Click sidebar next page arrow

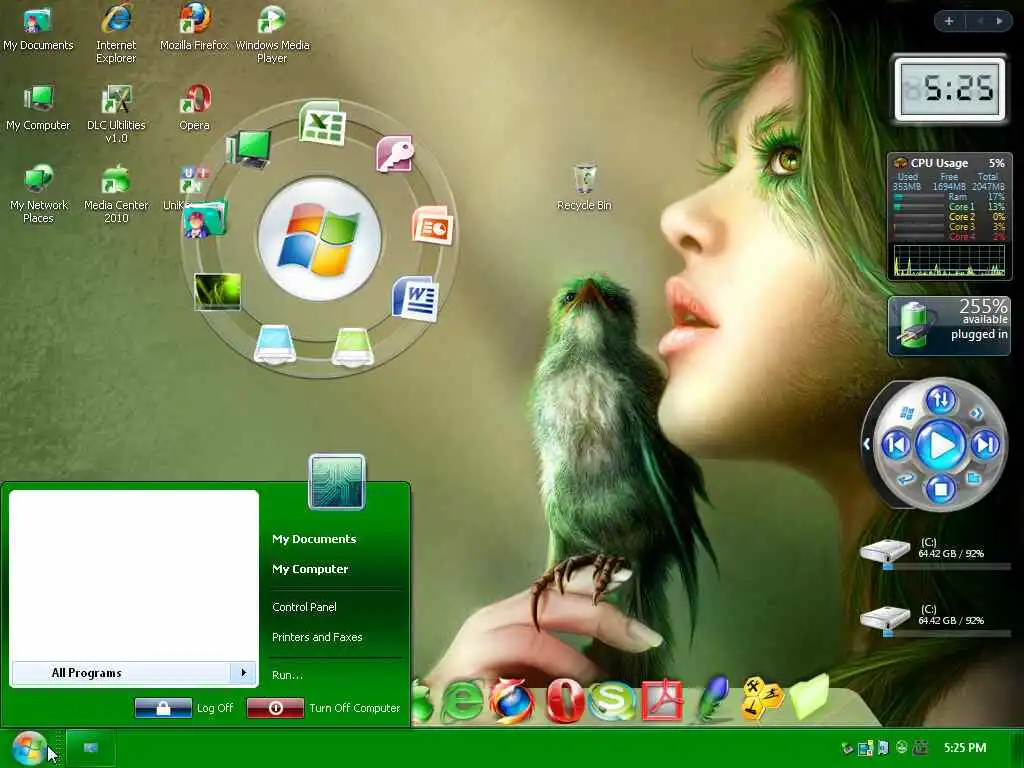(x=999, y=21)
